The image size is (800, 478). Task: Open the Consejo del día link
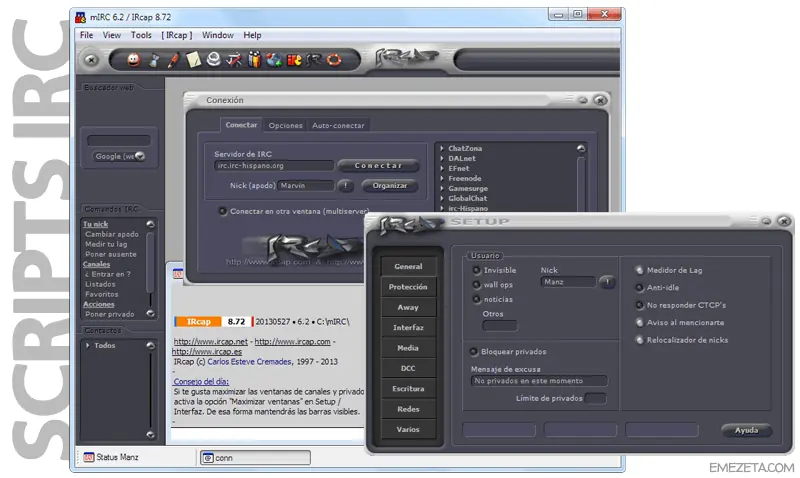[201, 382]
